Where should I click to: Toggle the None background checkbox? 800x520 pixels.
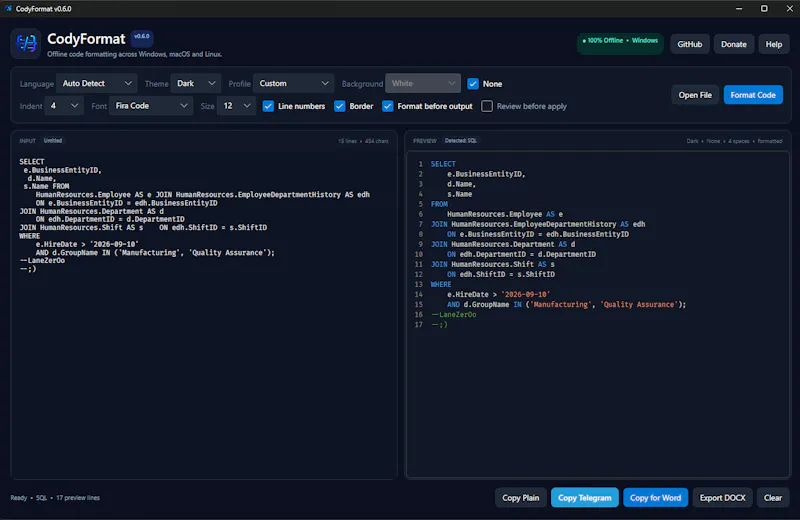point(473,84)
